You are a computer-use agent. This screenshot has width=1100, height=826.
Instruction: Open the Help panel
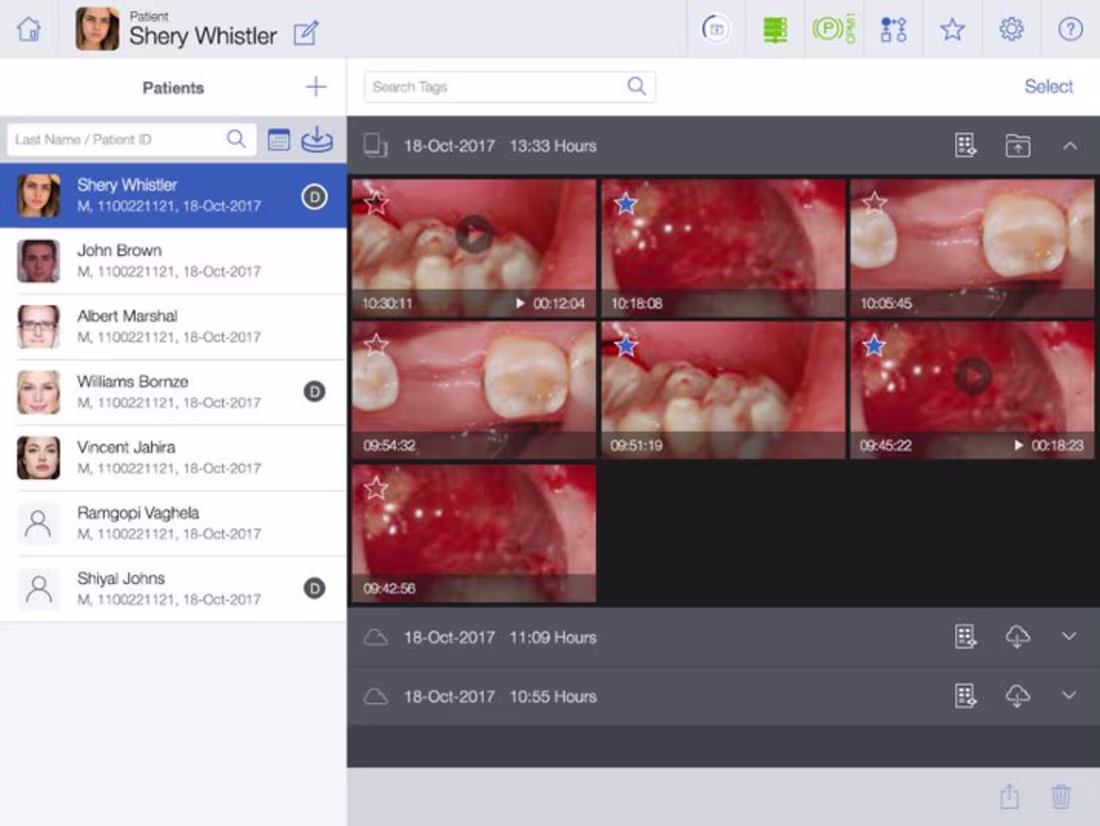pyautogui.click(x=1069, y=29)
